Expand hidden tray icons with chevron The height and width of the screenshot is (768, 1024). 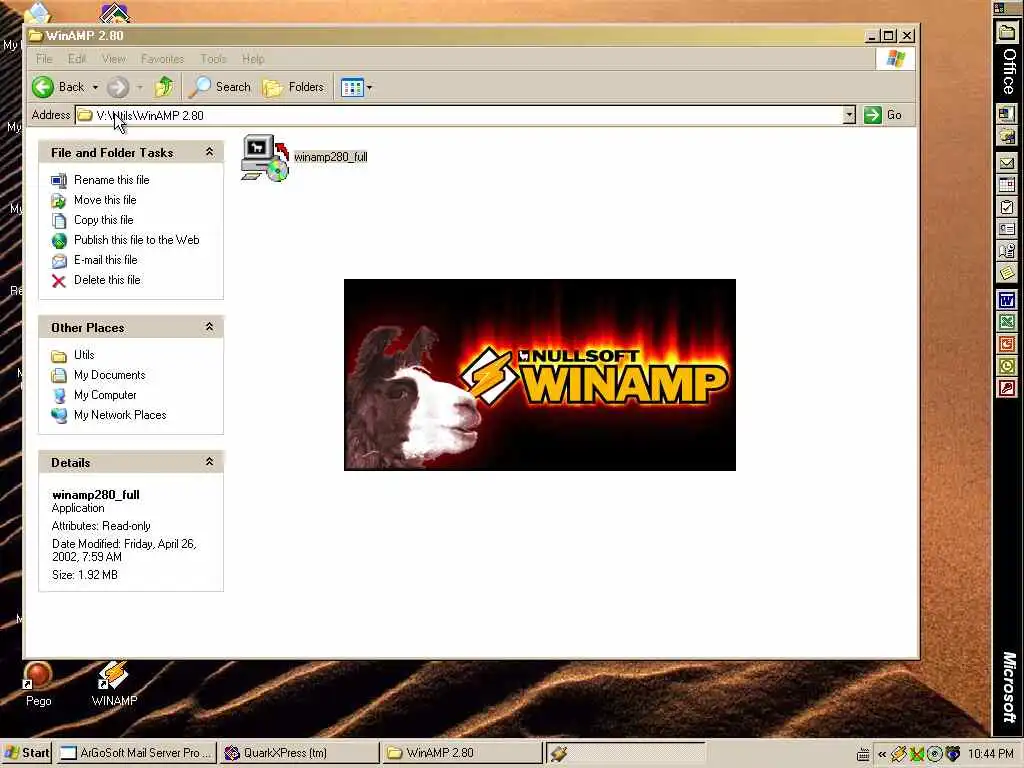pyautogui.click(x=882, y=754)
